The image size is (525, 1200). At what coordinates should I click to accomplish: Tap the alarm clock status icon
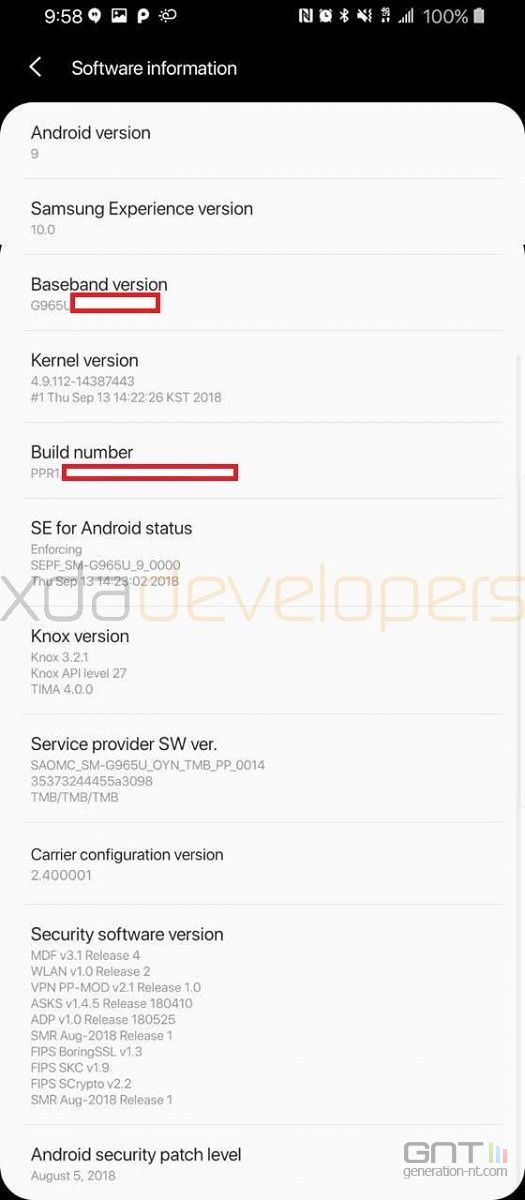tap(325, 16)
